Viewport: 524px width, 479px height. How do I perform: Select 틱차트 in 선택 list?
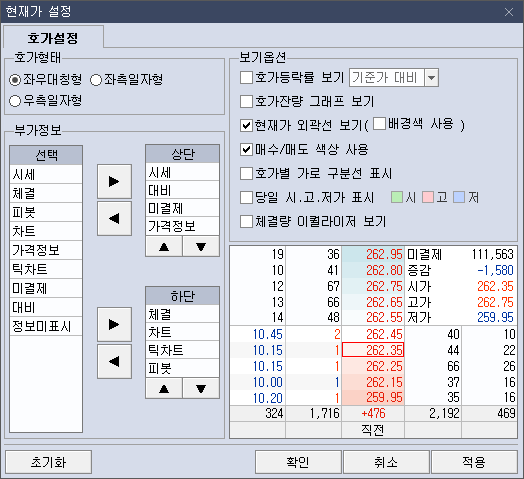click(46, 269)
